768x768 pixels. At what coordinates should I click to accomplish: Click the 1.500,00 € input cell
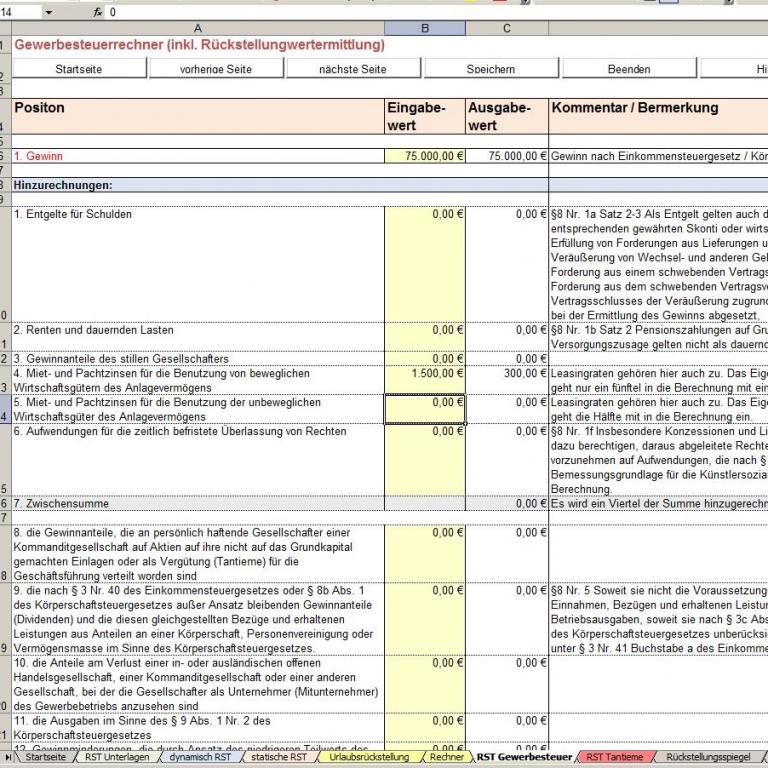424,373
